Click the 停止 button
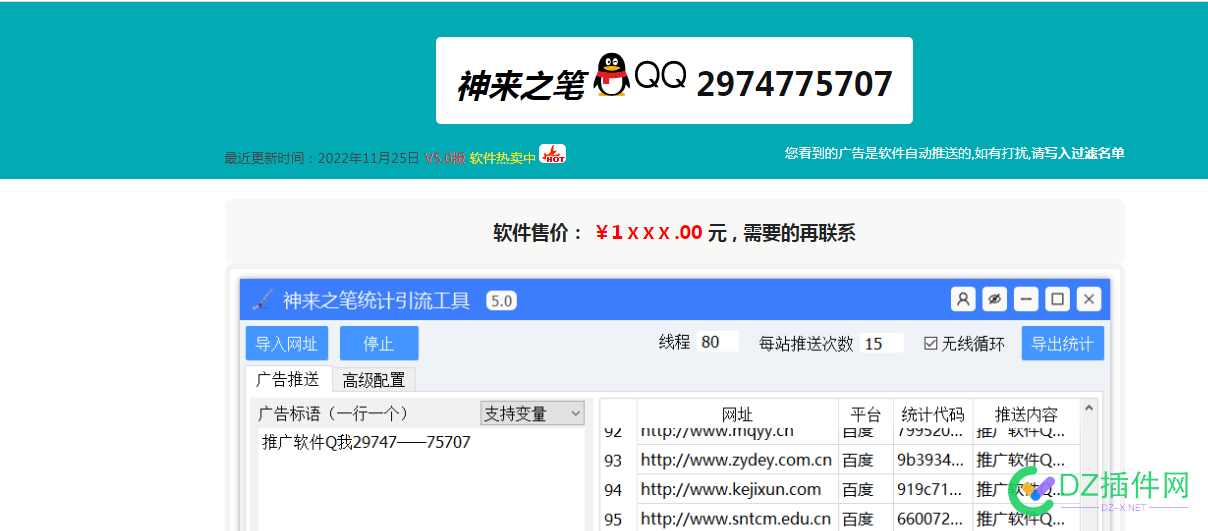This screenshot has height=531, width=1208. coord(379,343)
